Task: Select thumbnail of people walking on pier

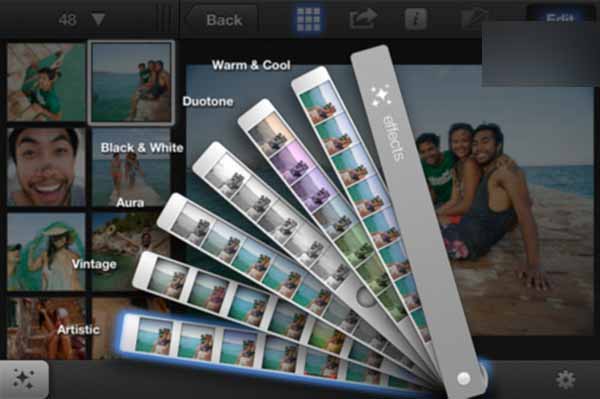Action: 131,167
